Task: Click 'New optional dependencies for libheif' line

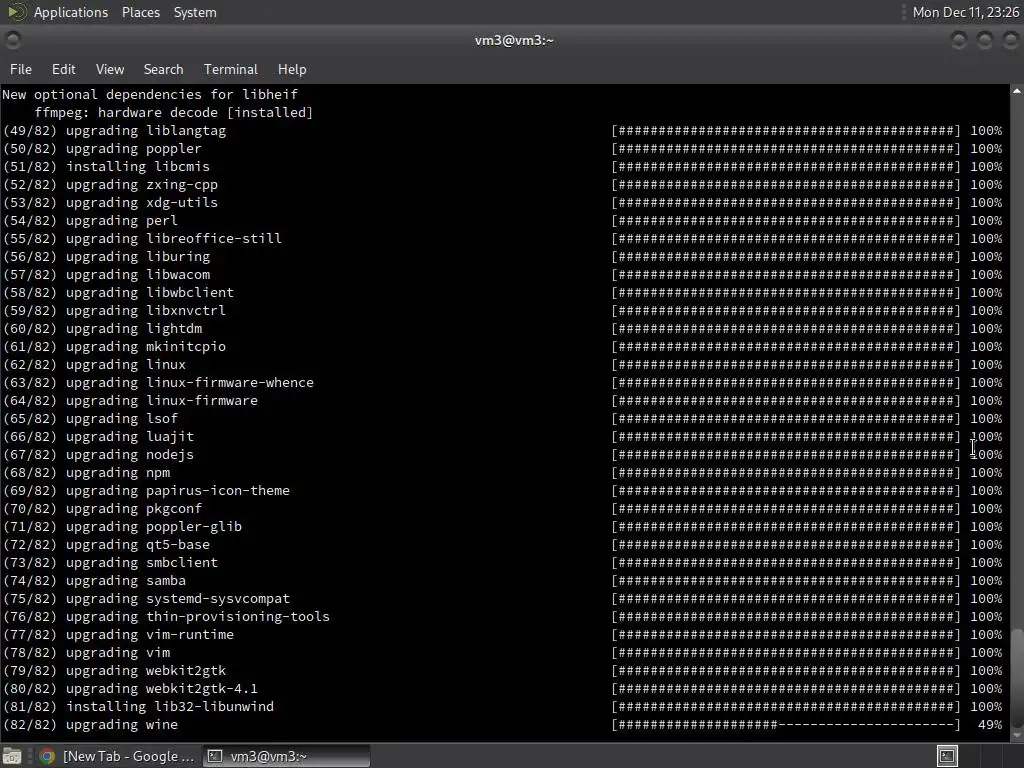Action: 150,95
